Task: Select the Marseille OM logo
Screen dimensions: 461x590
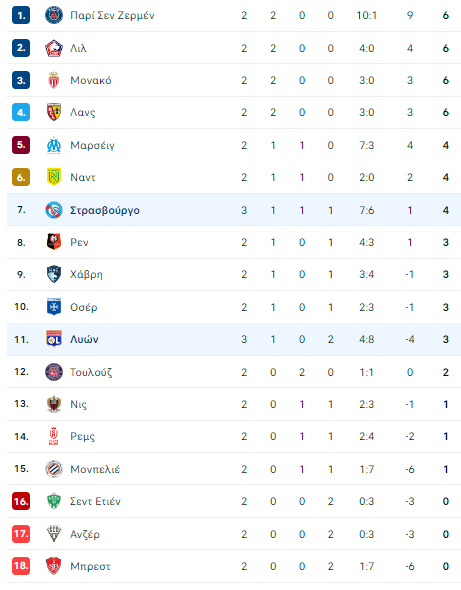Action: [x=54, y=145]
